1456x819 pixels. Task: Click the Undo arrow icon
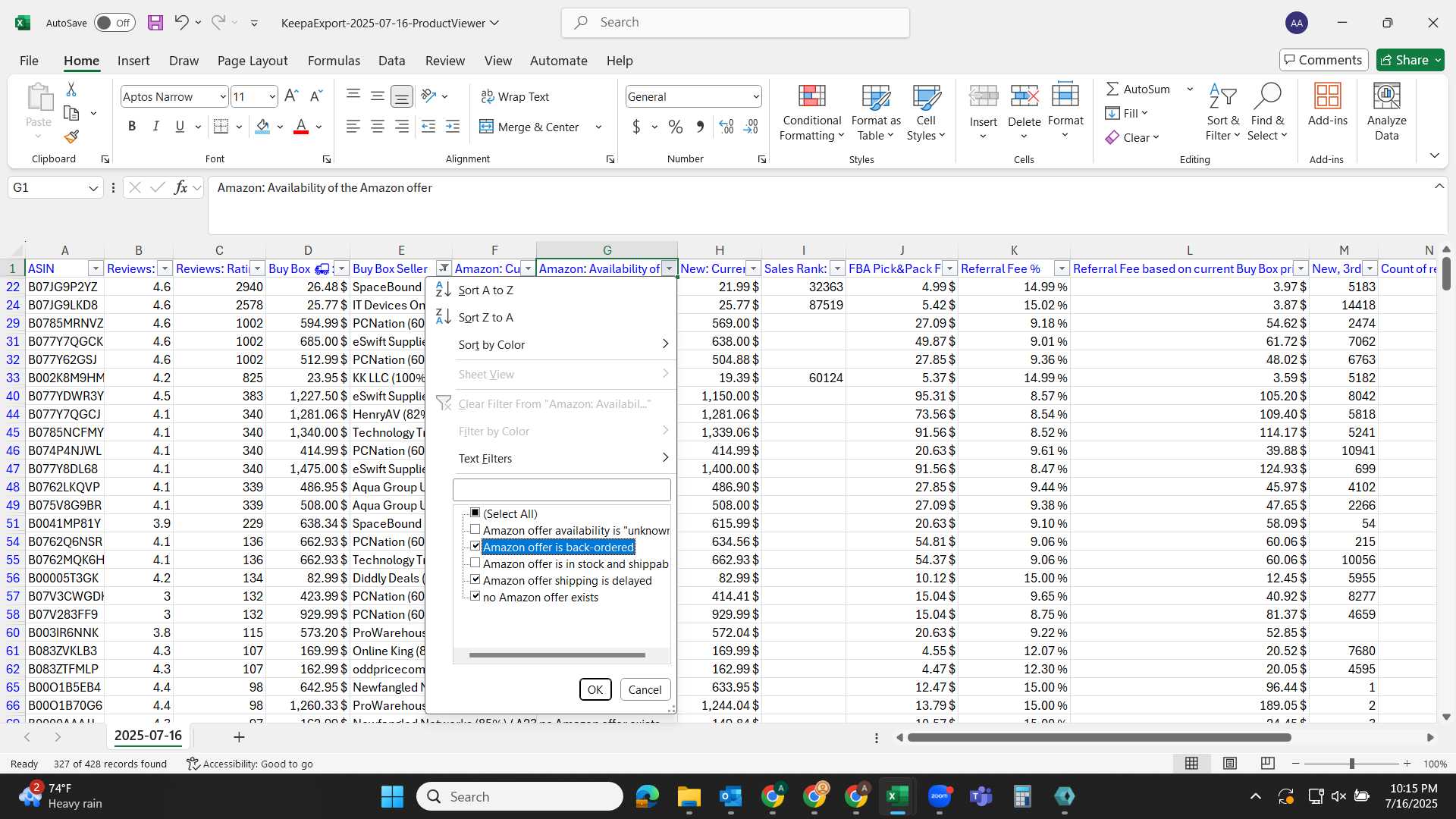180,23
